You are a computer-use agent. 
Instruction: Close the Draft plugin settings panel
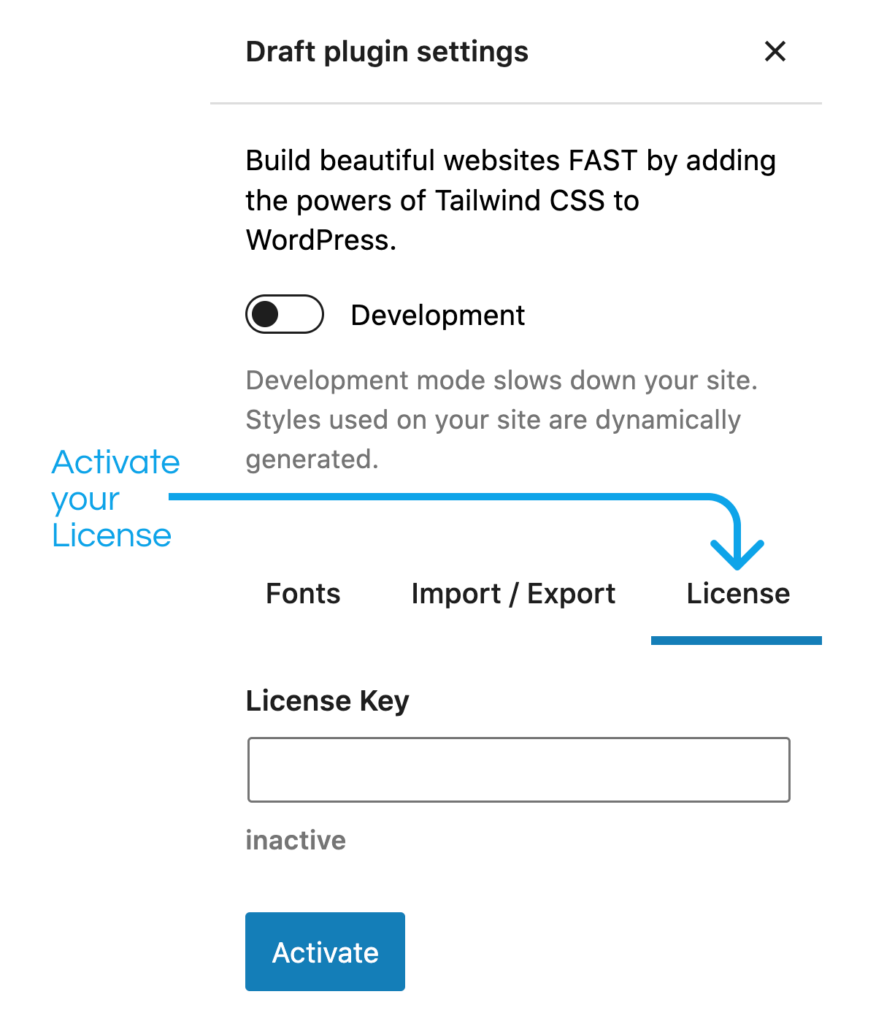pos(775,51)
